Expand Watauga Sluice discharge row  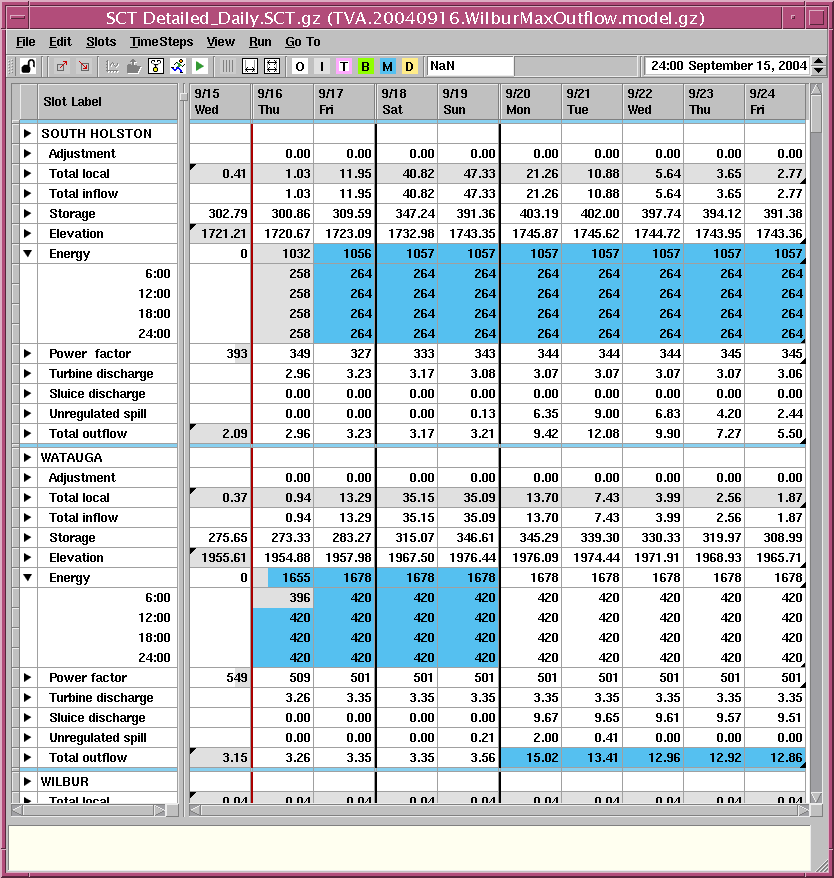tap(27, 718)
